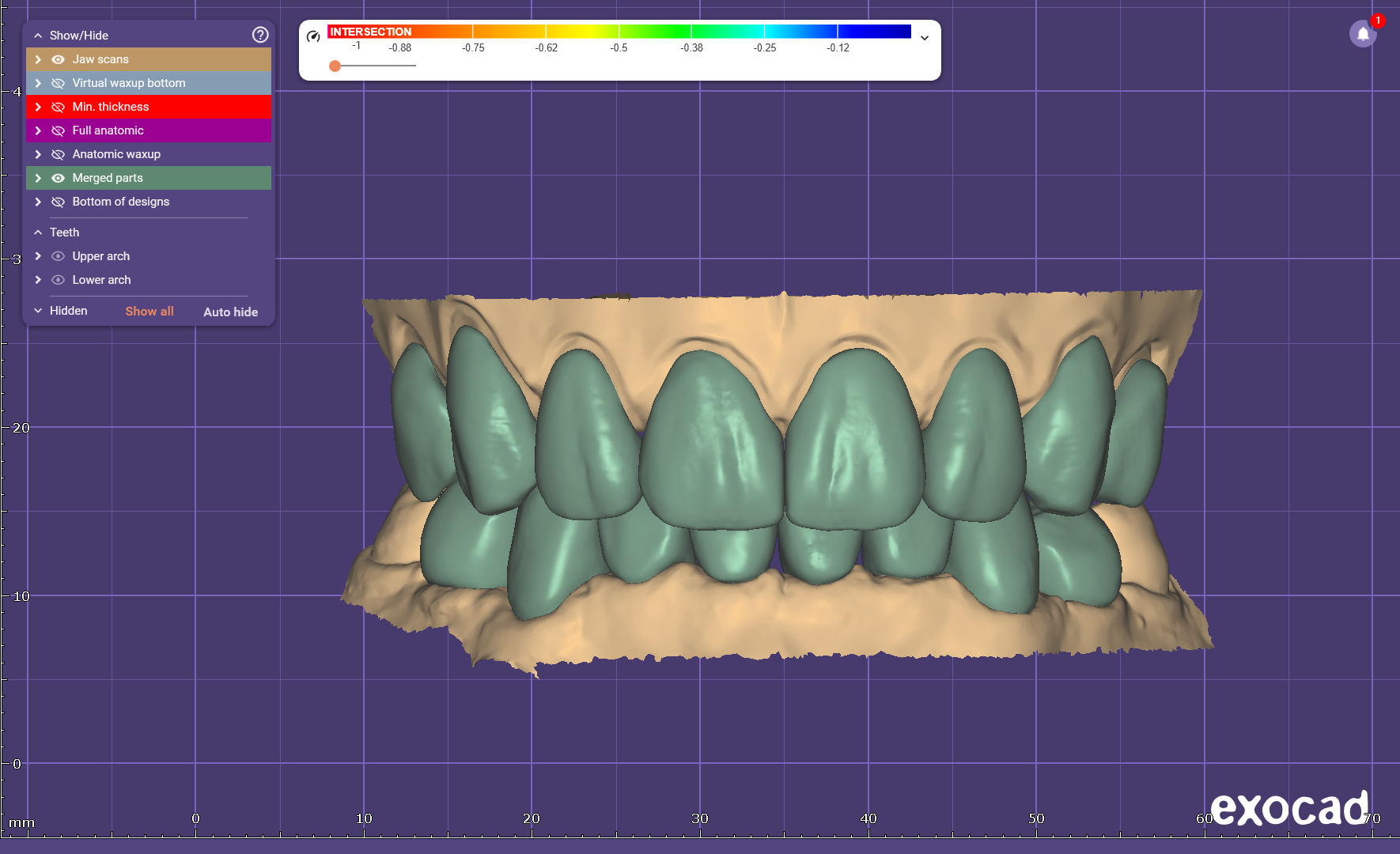Image resolution: width=1400 pixels, height=854 pixels.
Task: Collapse the Teeth section
Action: [38, 232]
